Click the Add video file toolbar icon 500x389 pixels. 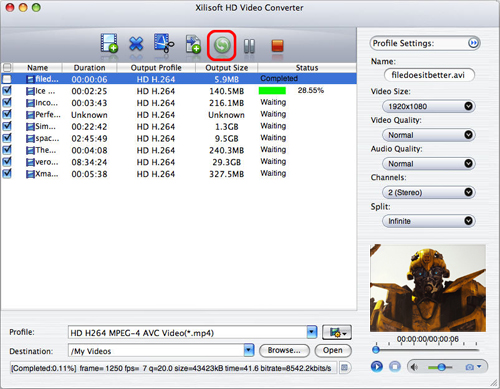pos(109,43)
